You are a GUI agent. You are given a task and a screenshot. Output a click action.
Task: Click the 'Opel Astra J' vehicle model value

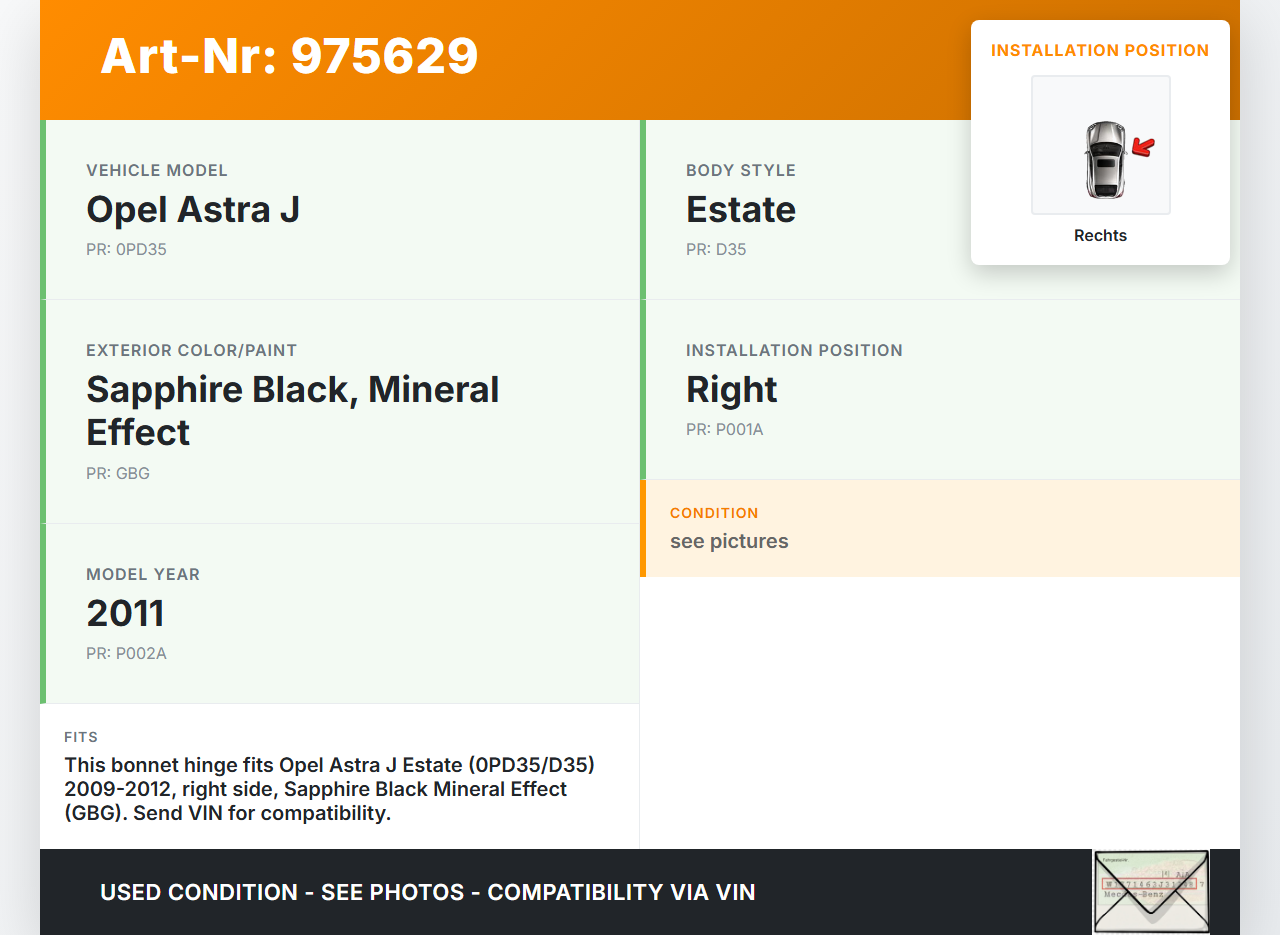pyautogui.click(x=193, y=210)
